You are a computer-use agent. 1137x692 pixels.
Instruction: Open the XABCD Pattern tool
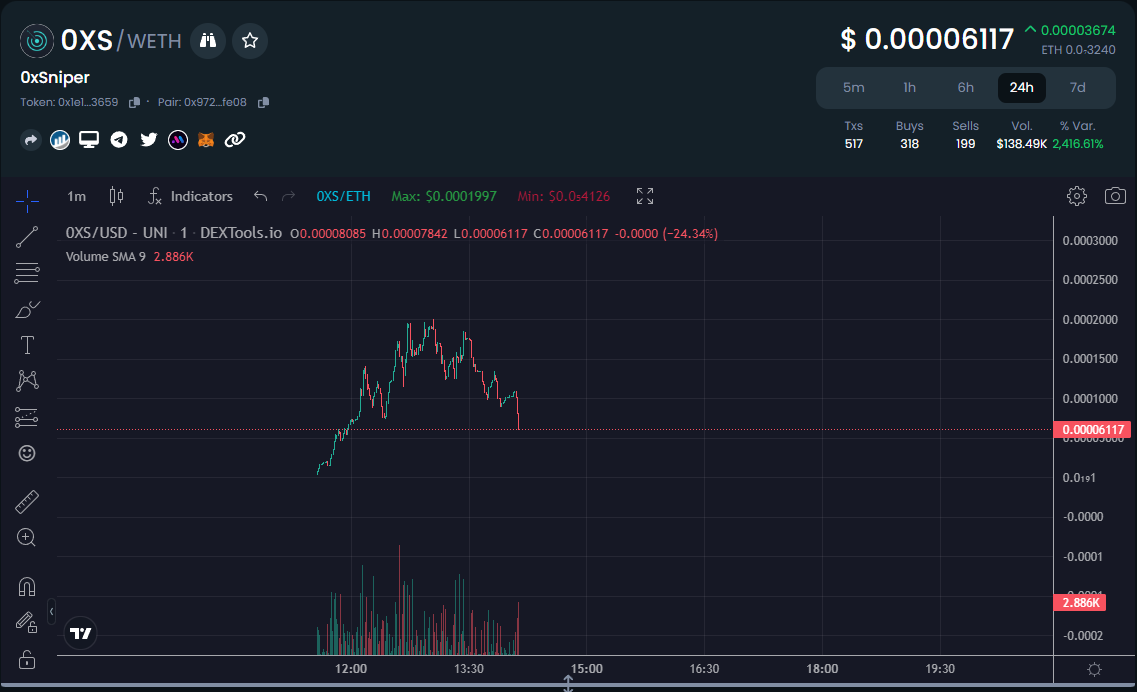(x=27, y=380)
